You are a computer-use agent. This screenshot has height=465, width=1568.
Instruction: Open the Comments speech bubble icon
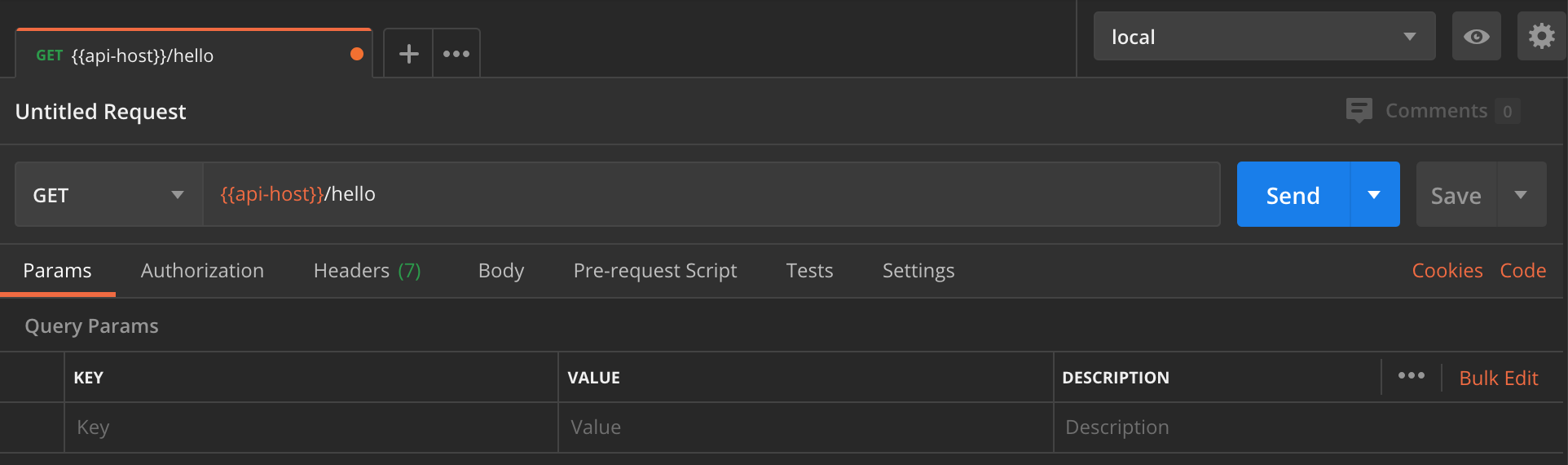[1359, 110]
